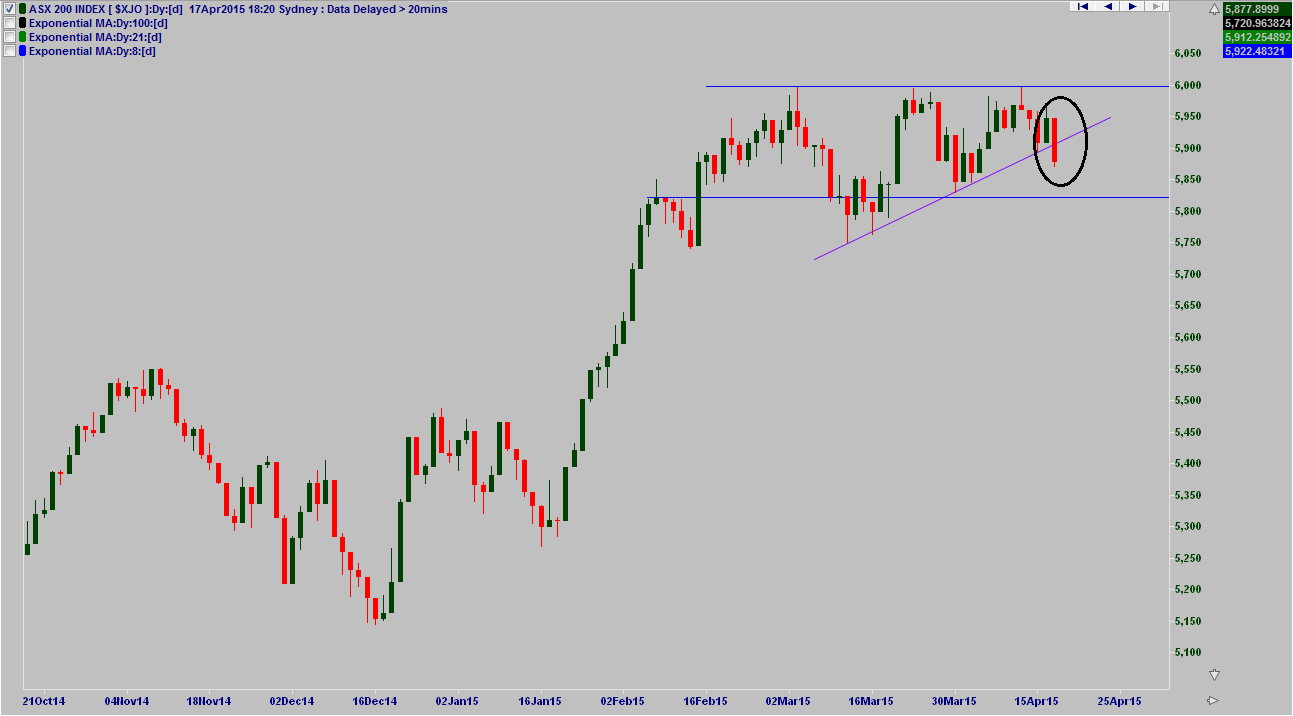Click the 5,500 price axis label

pos(1187,401)
